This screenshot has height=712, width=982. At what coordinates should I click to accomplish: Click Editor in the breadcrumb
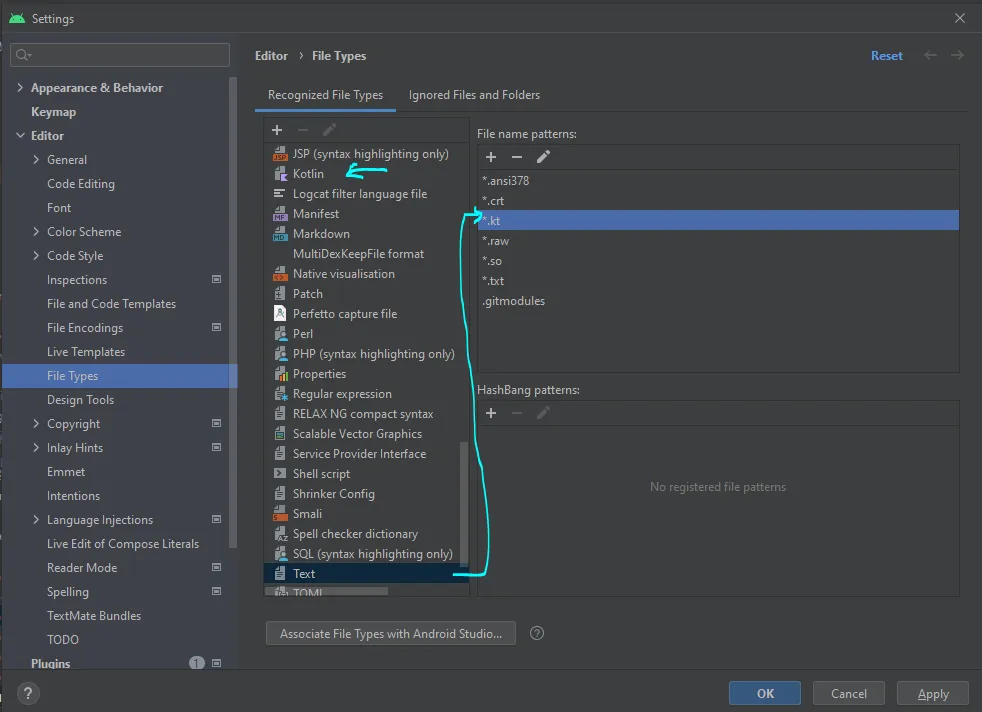coord(271,56)
